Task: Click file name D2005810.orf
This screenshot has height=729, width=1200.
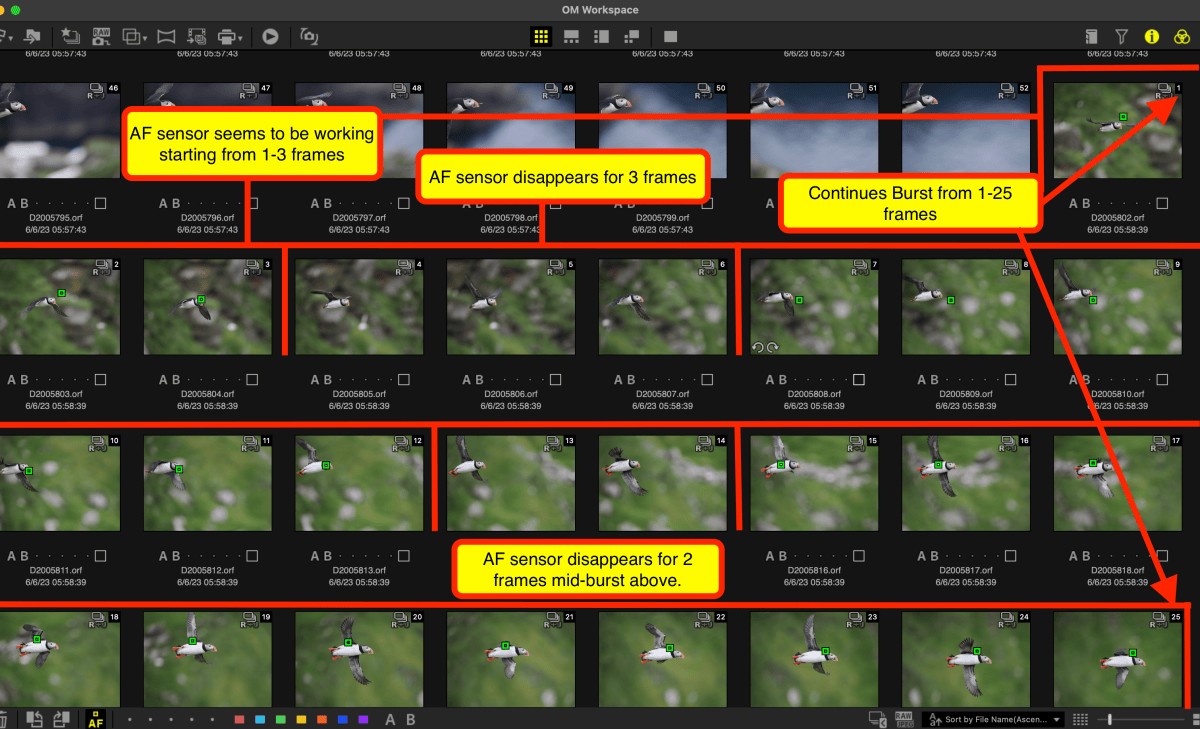Action: pos(1118,394)
